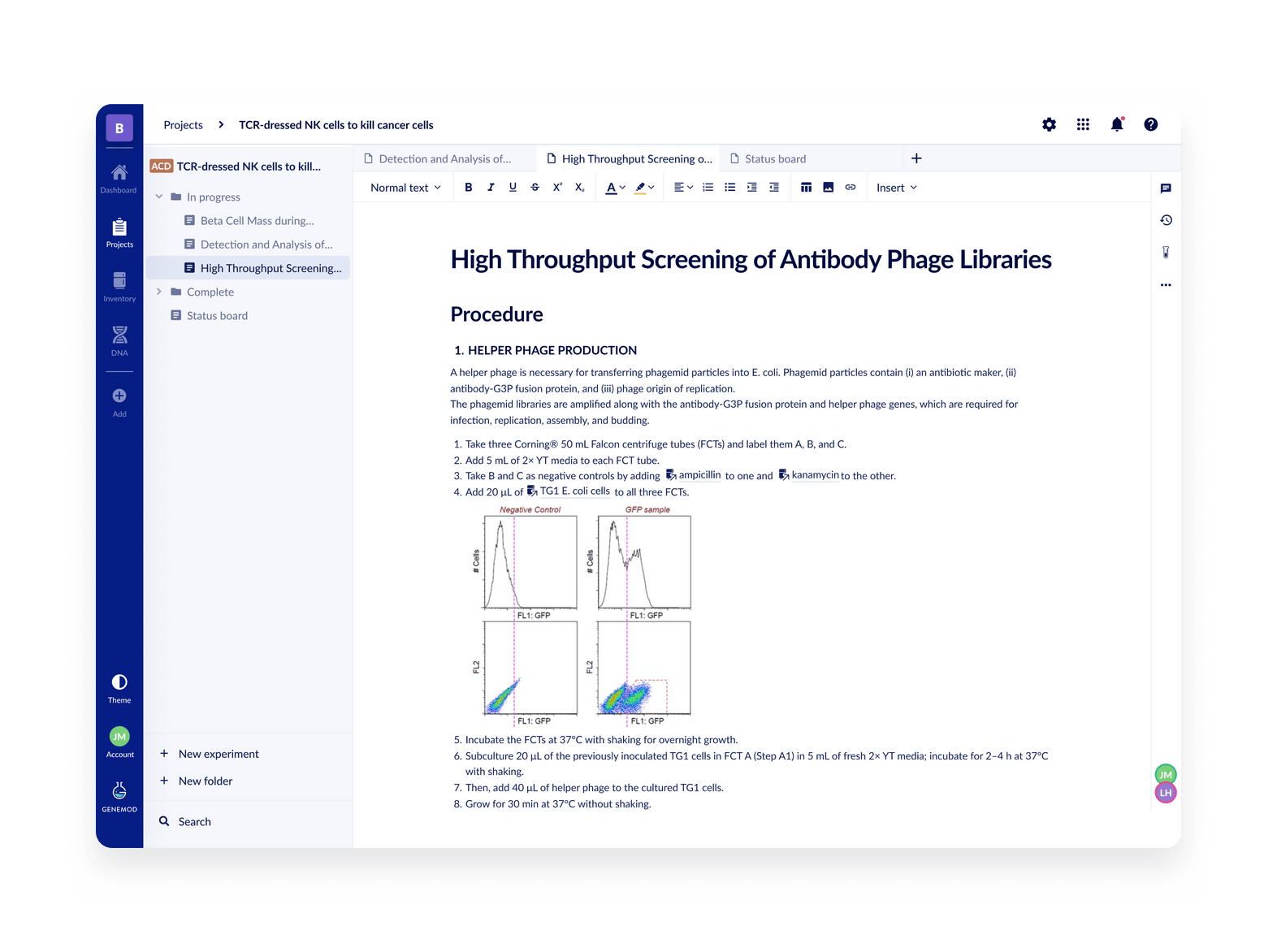Click the flow cytometry plots image
Screen dimensions: 1277x952
tap(582, 616)
